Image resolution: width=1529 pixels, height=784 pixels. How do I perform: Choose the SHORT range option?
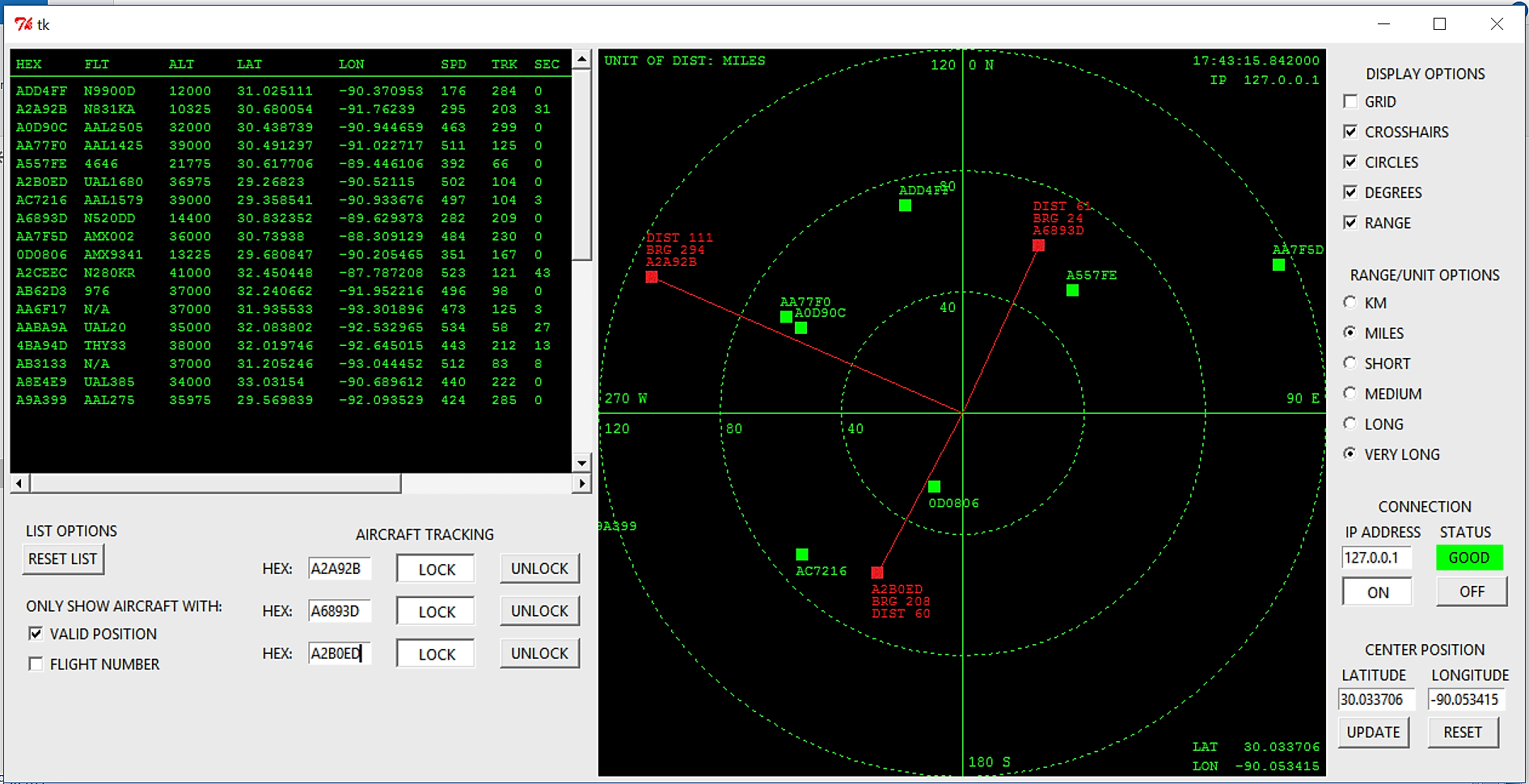1349,363
